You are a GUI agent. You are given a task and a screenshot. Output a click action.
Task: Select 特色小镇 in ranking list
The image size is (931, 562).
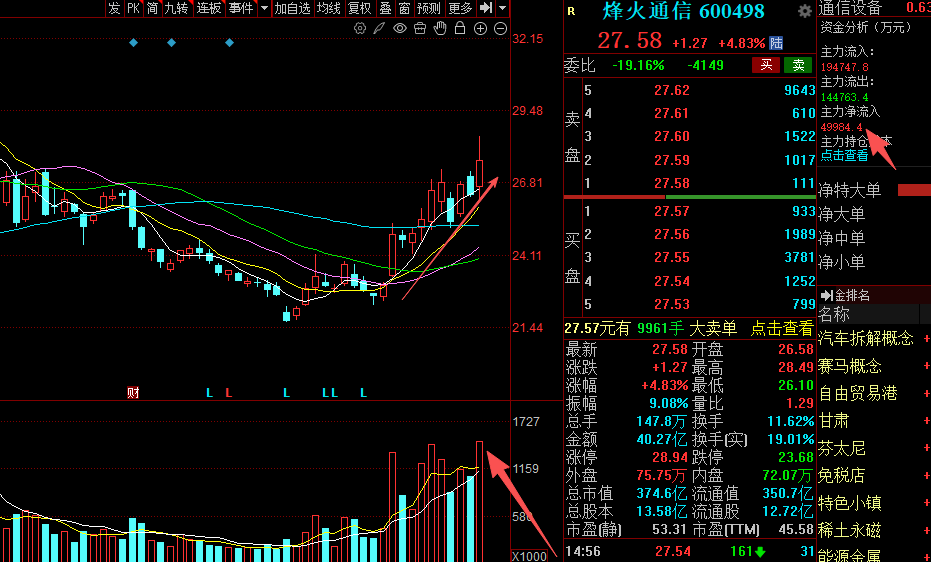(x=850, y=503)
